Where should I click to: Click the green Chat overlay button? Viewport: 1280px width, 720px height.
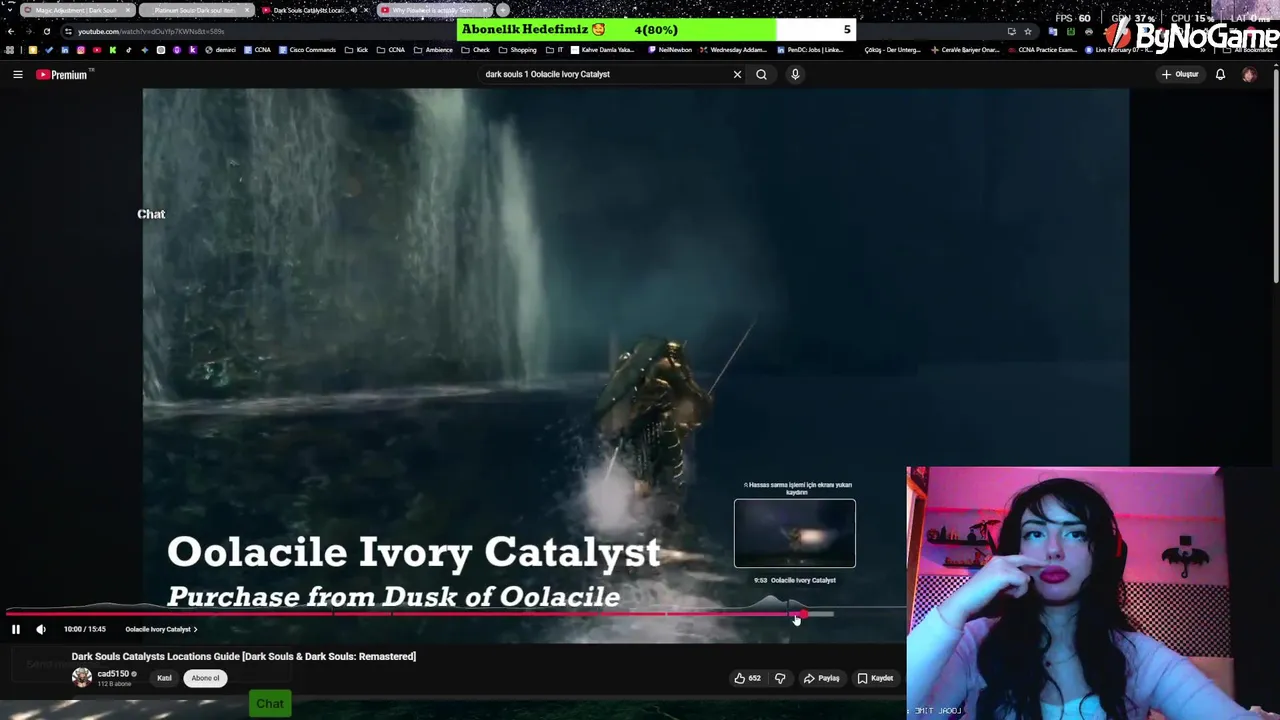click(x=270, y=704)
